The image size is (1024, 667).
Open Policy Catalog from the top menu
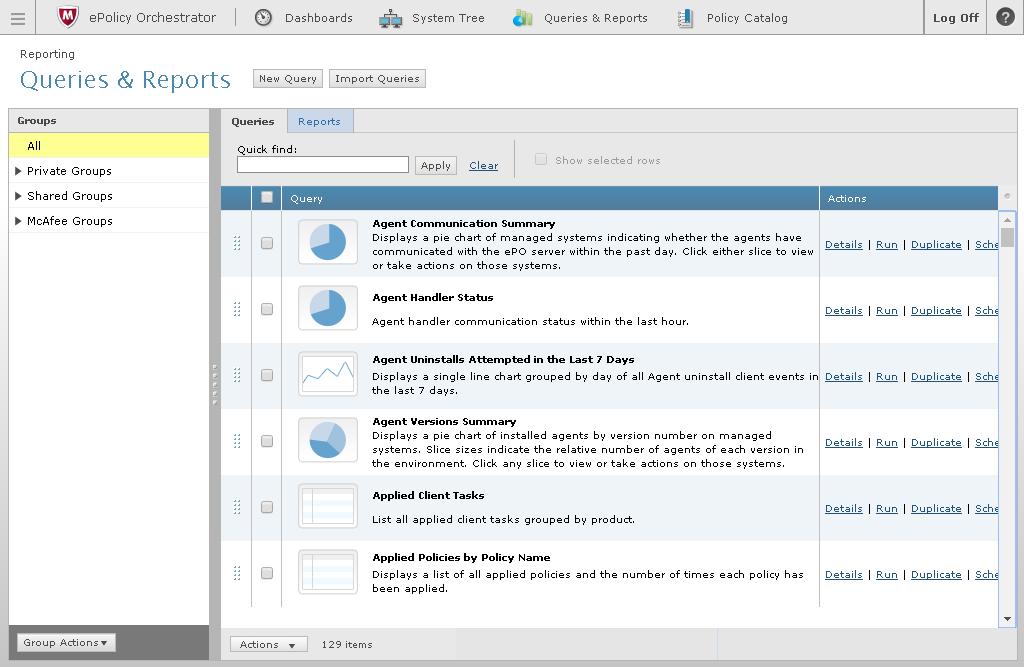(747, 18)
